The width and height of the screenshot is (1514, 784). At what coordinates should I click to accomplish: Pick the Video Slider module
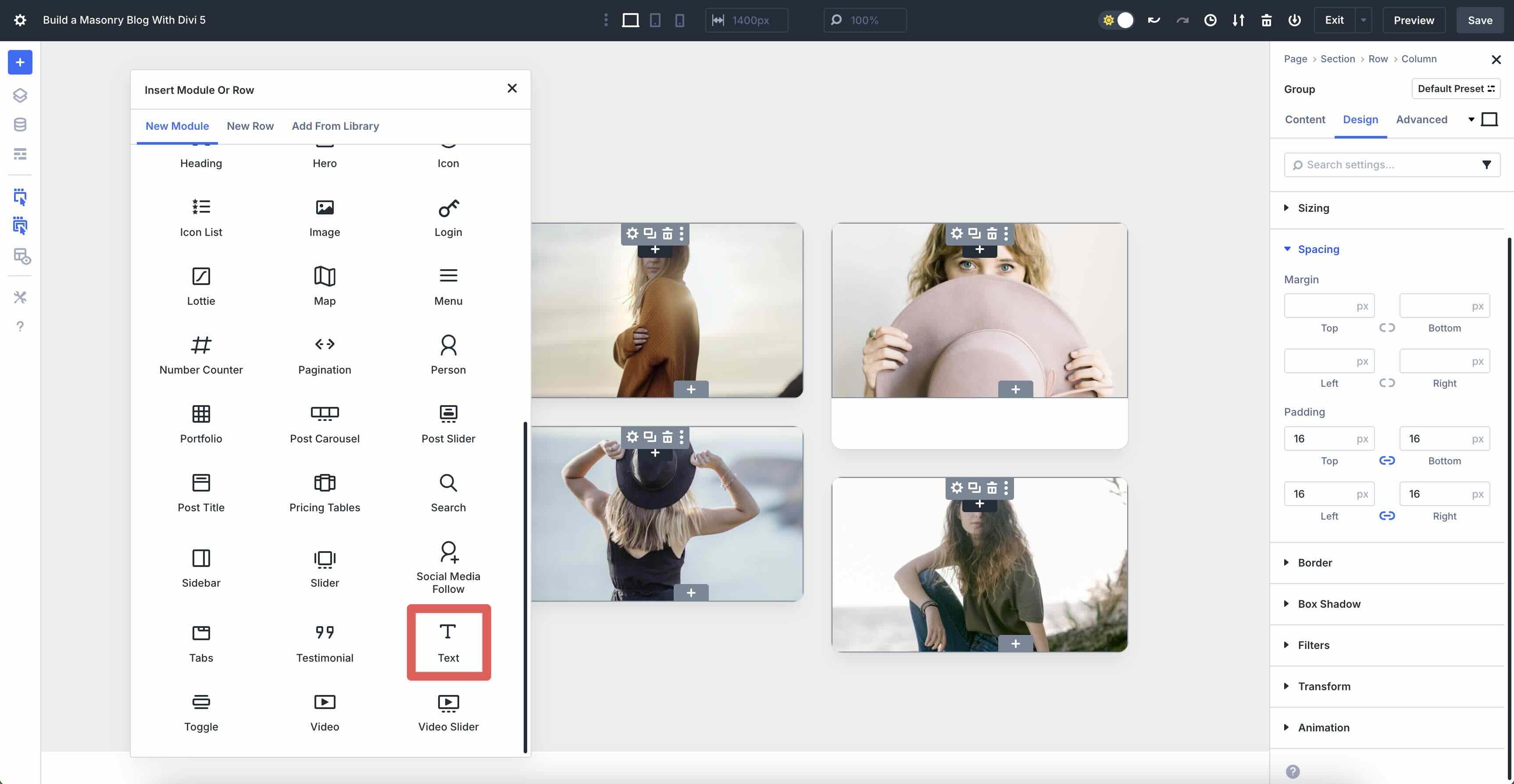click(x=448, y=711)
